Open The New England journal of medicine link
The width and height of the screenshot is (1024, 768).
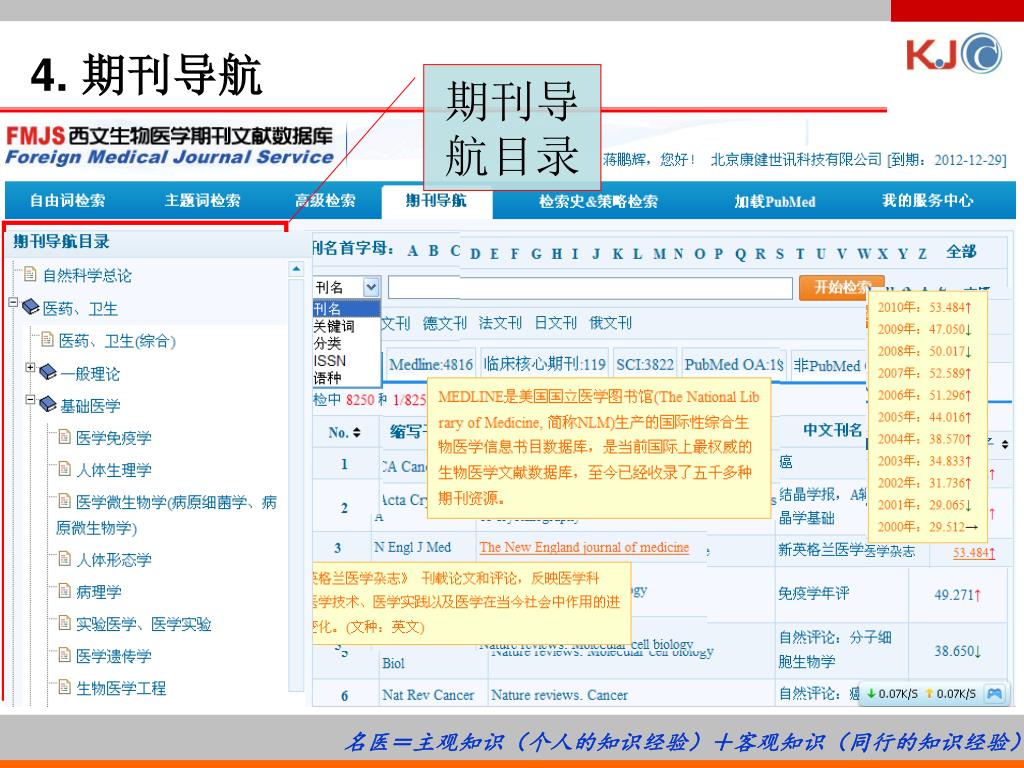coord(584,547)
